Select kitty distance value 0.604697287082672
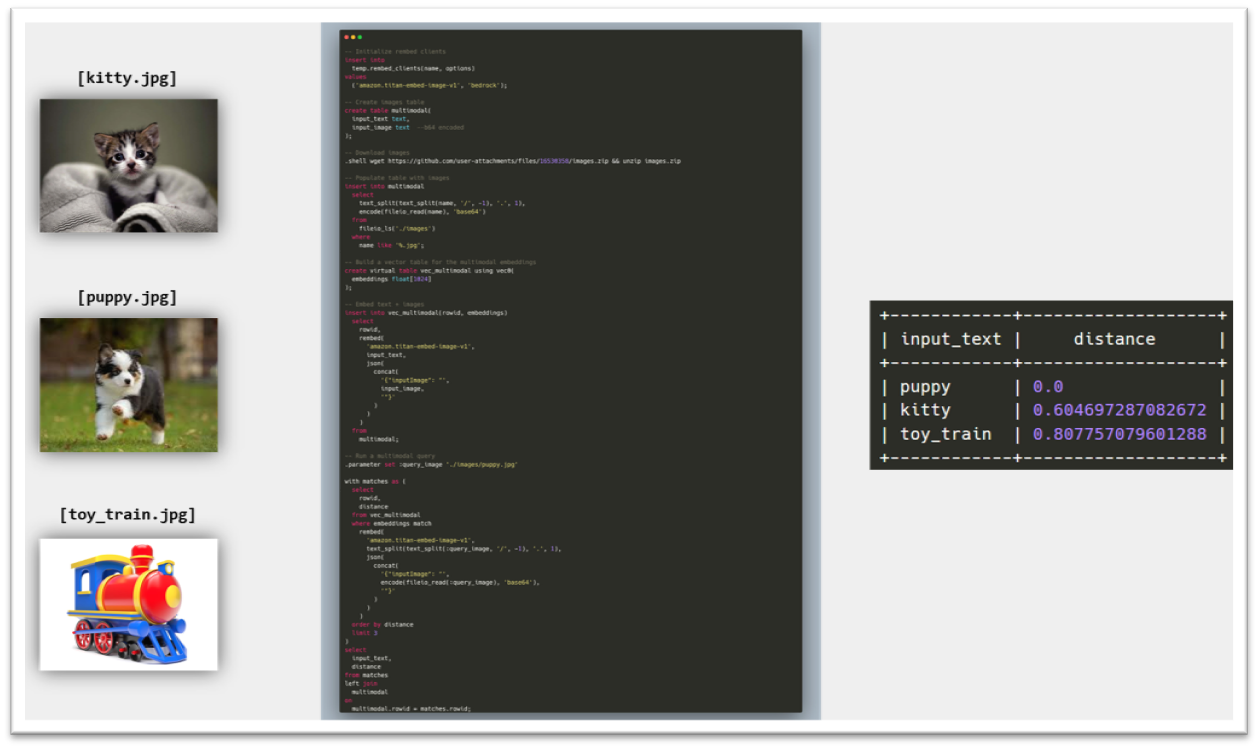Screen dimensions: 1259x749 click(x=1119, y=410)
